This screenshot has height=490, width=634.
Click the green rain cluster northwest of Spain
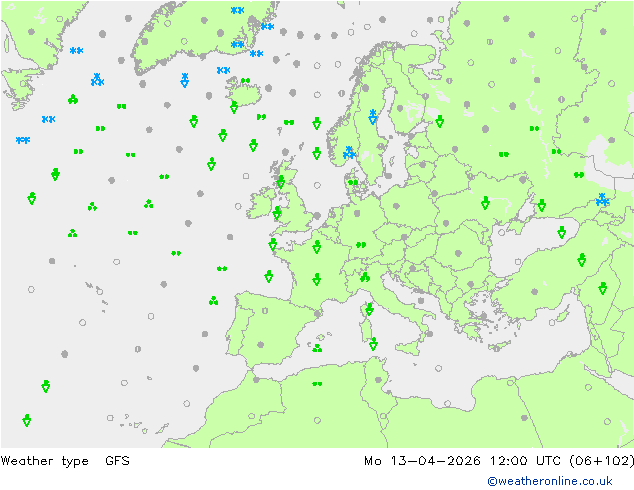(214, 300)
